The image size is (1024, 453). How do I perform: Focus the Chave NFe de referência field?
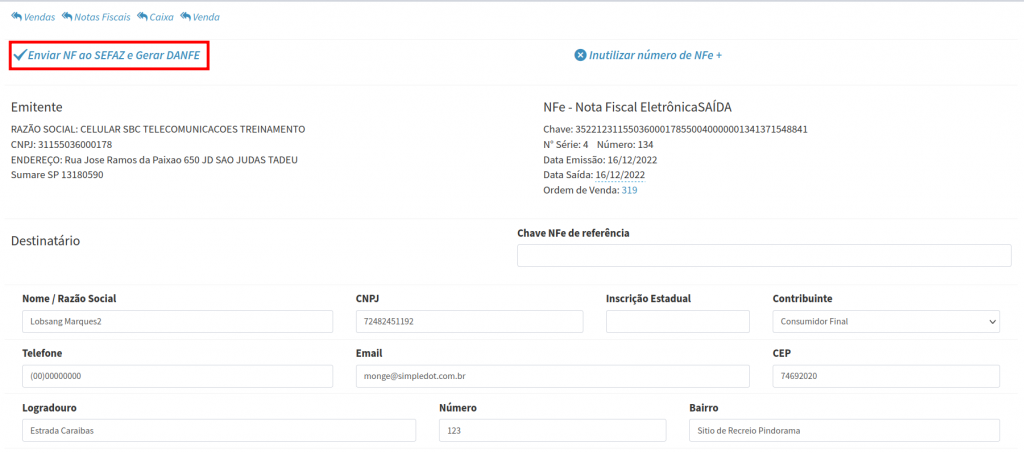(x=764, y=255)
